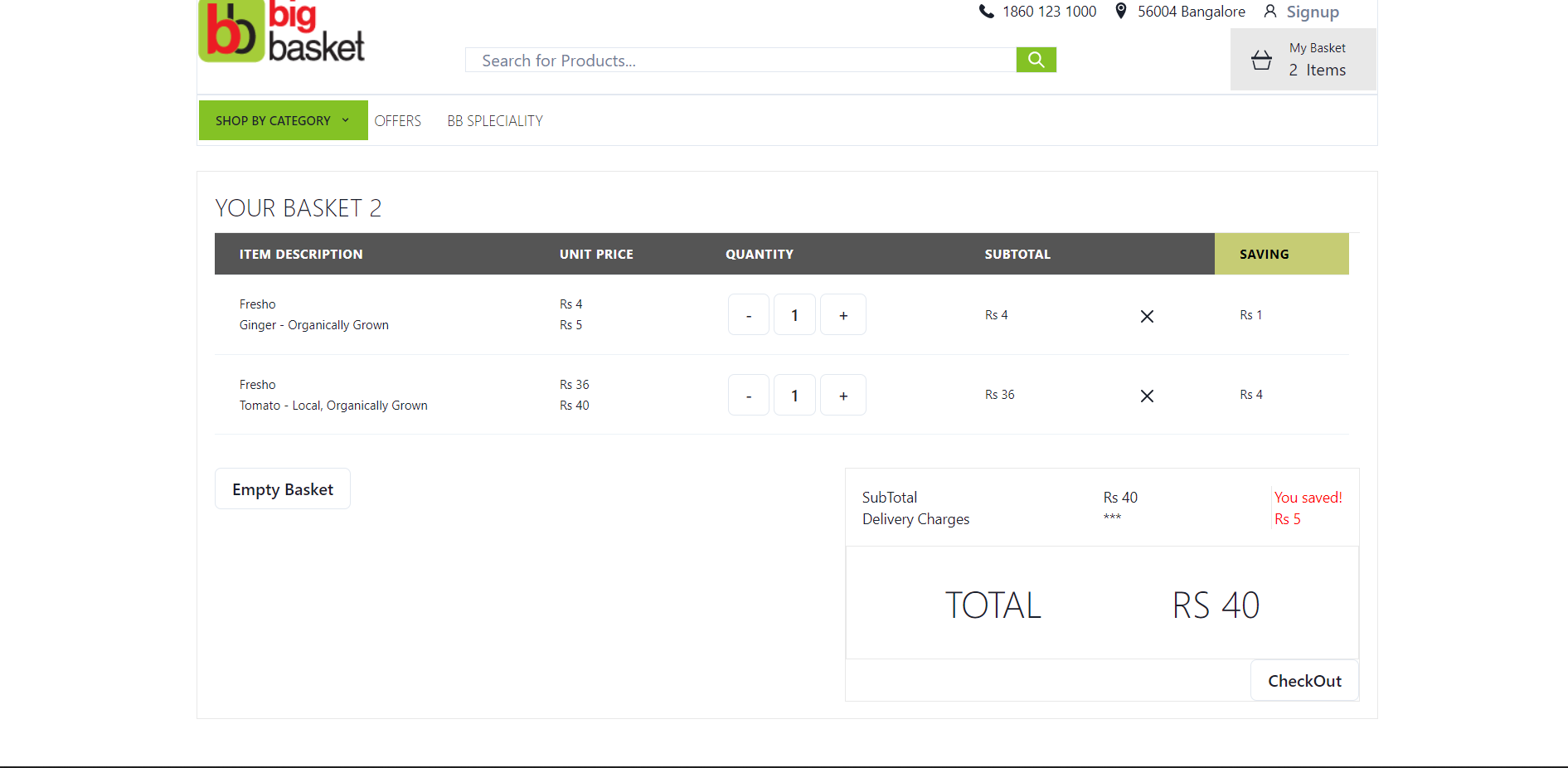
Task: Remove Tomato using its X icon
Action: pos(1147,396)
